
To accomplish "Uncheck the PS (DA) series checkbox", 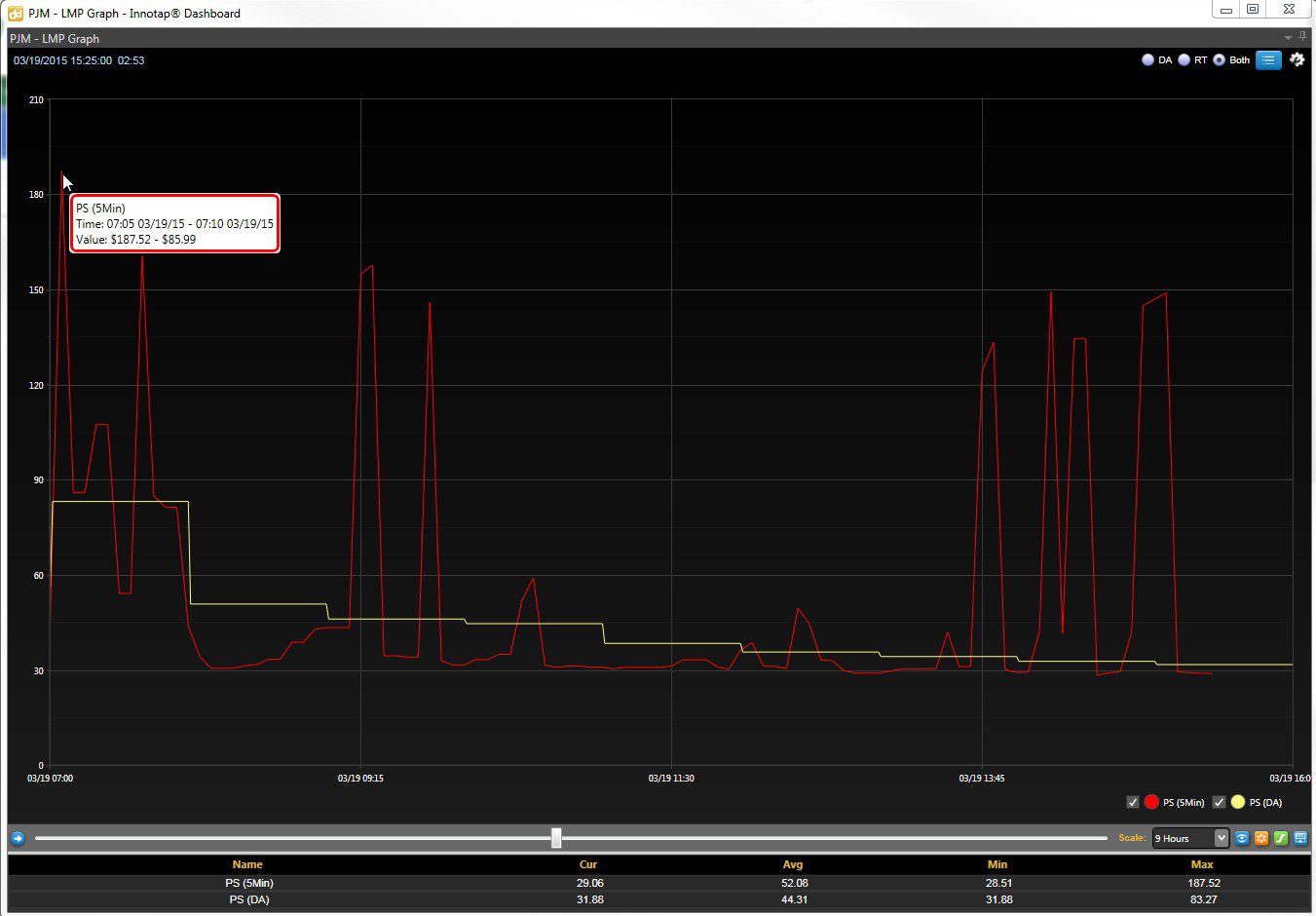I will coord(1219,802).
